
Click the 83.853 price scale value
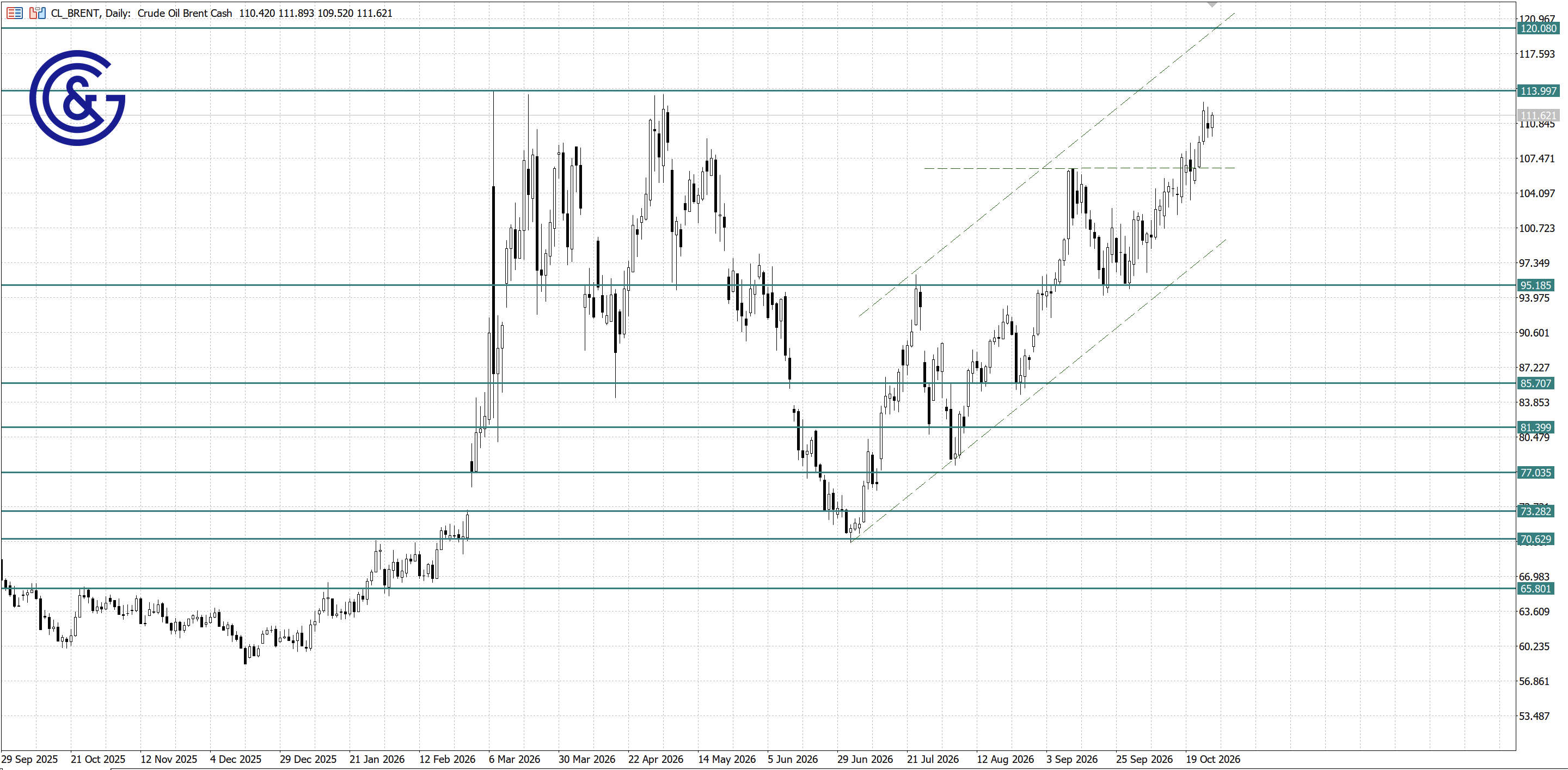click(x=1535, y=402)
